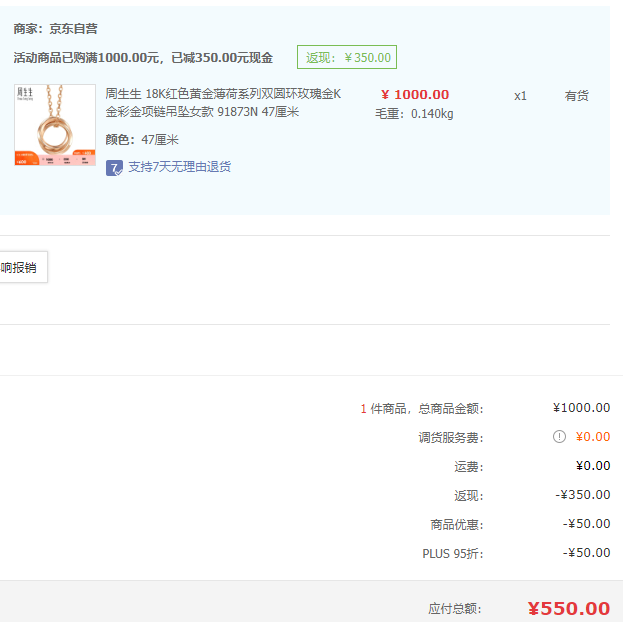Click the PLUS 95折 -¥50.00 amount
The image size is (623, 622).
[586, 553]
